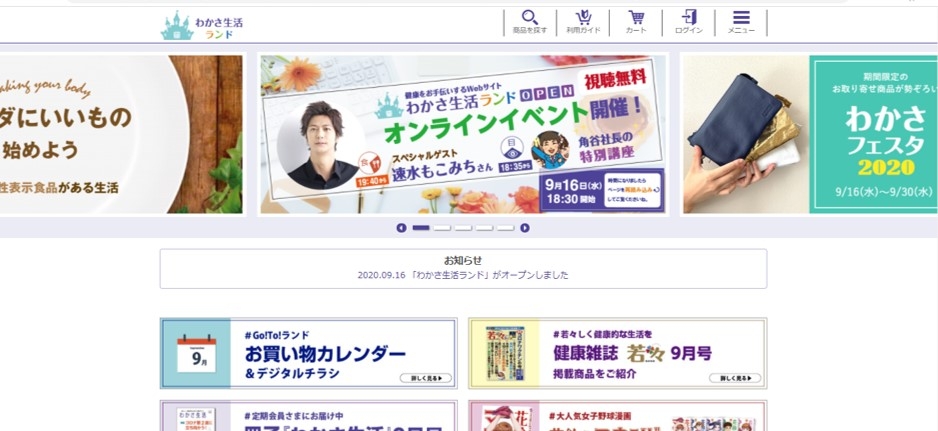The width and height of the screenshot is (938, 431).
Task: Select the first carousel indicator
Action: point(421,228)
